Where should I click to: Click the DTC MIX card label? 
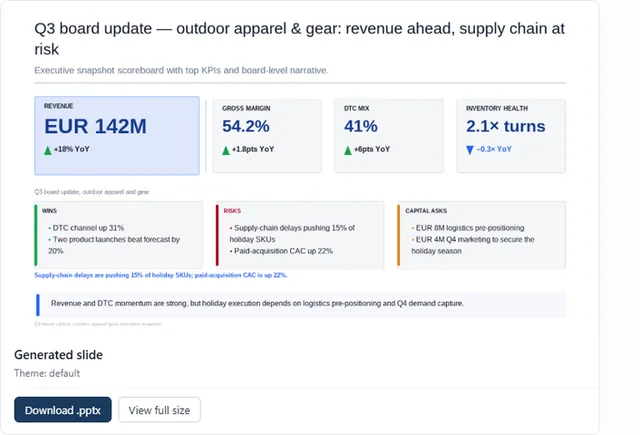[356, 109]
